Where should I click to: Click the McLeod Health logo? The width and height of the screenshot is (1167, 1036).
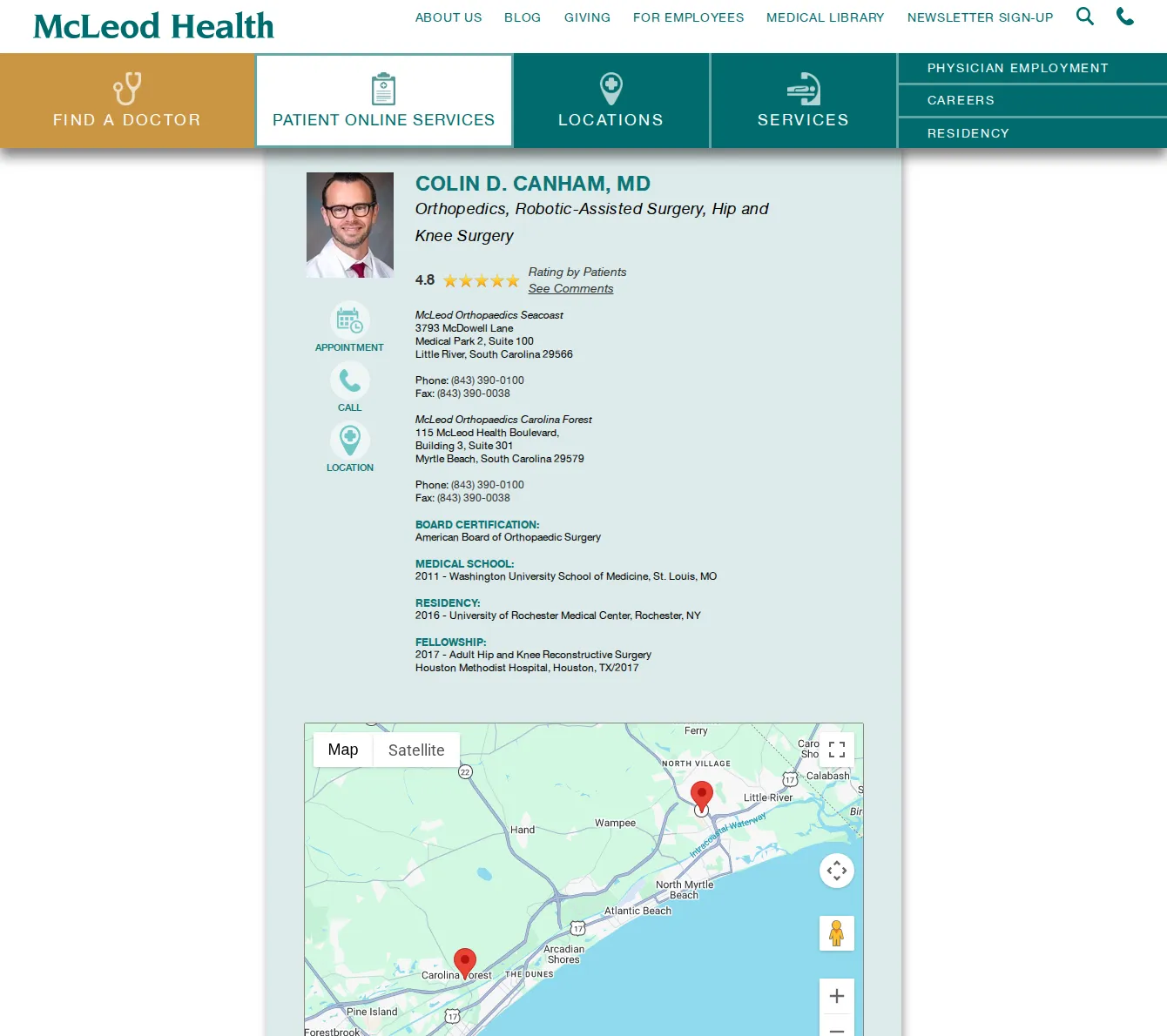[x=153, y=26]
